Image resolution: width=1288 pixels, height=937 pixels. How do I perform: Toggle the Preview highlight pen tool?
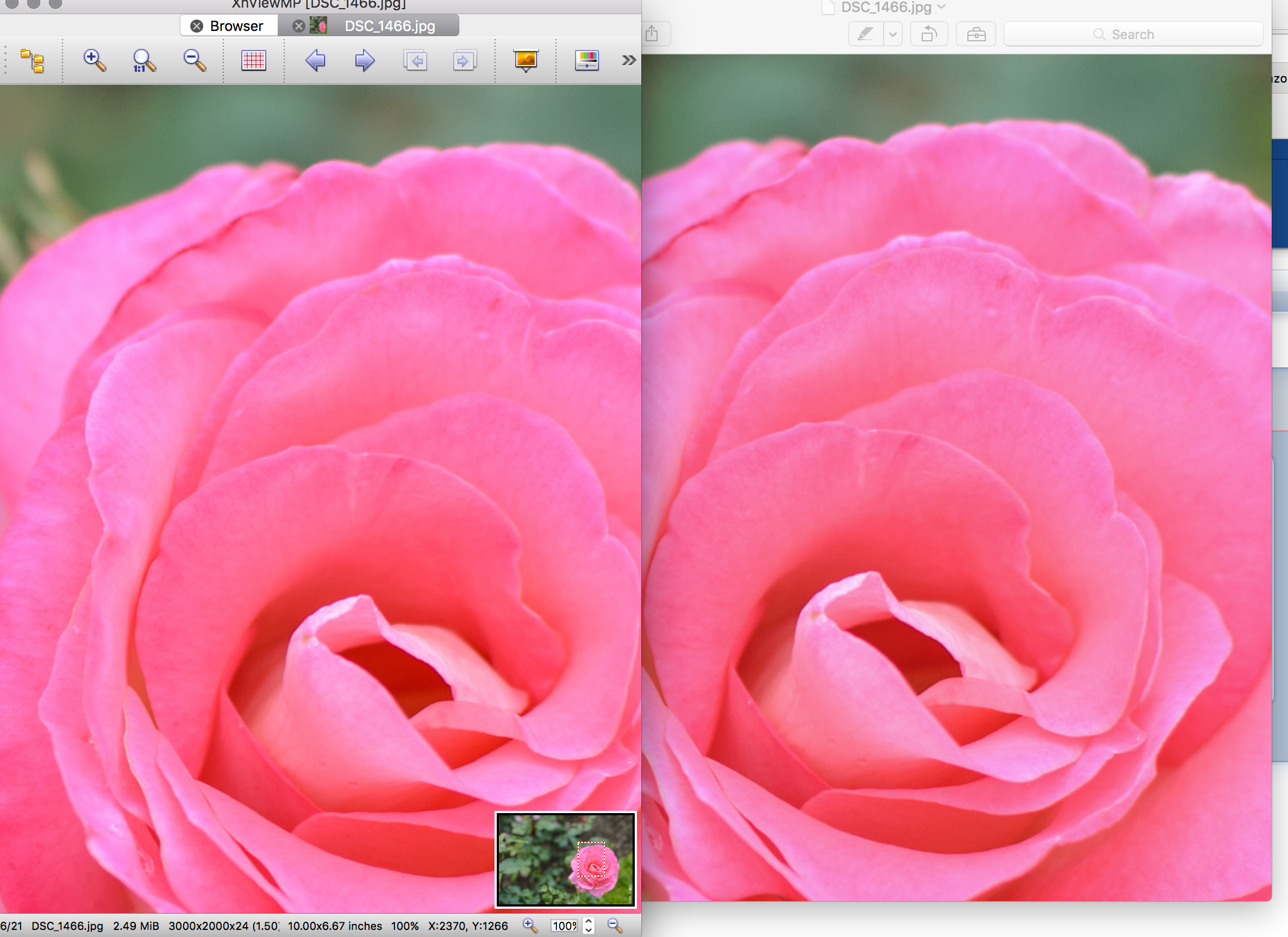(x=866, y=34)
